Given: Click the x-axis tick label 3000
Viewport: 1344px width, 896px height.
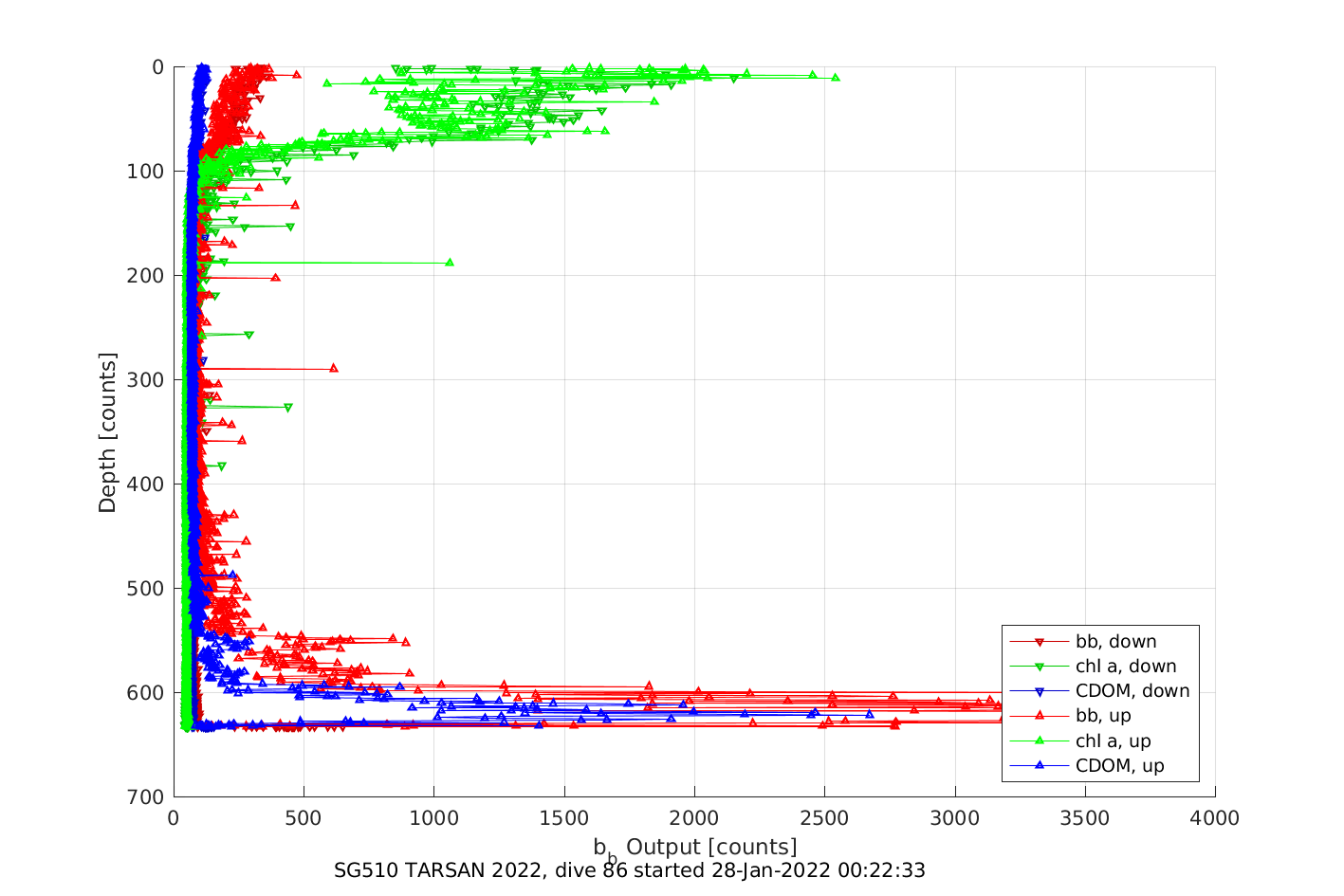Looking at the screenshot, I should (x=955, y=818).
